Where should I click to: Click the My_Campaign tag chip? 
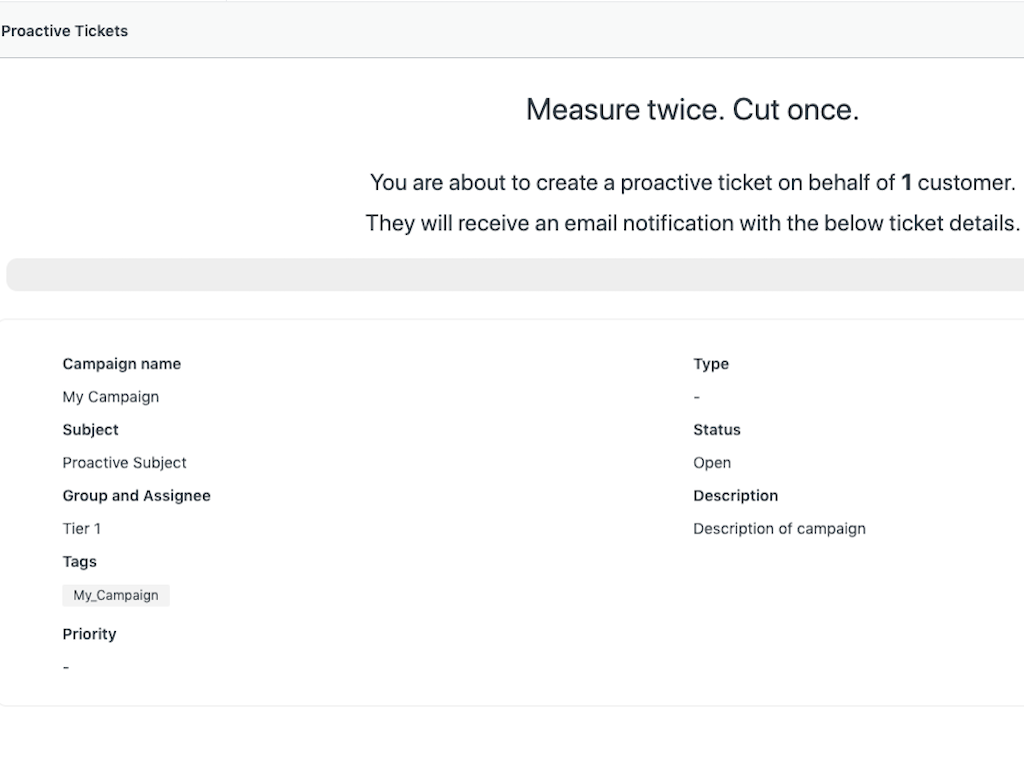pos(116,595)
